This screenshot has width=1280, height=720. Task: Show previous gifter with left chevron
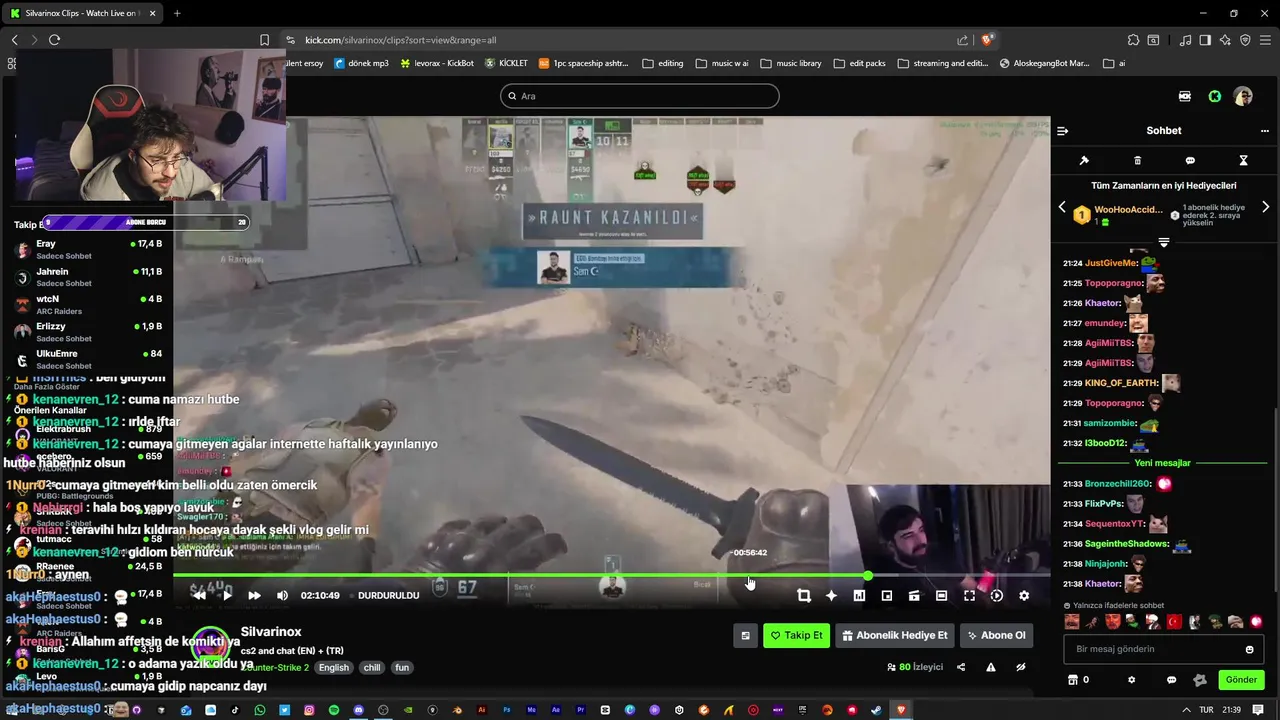click(x=1062, y=207)
